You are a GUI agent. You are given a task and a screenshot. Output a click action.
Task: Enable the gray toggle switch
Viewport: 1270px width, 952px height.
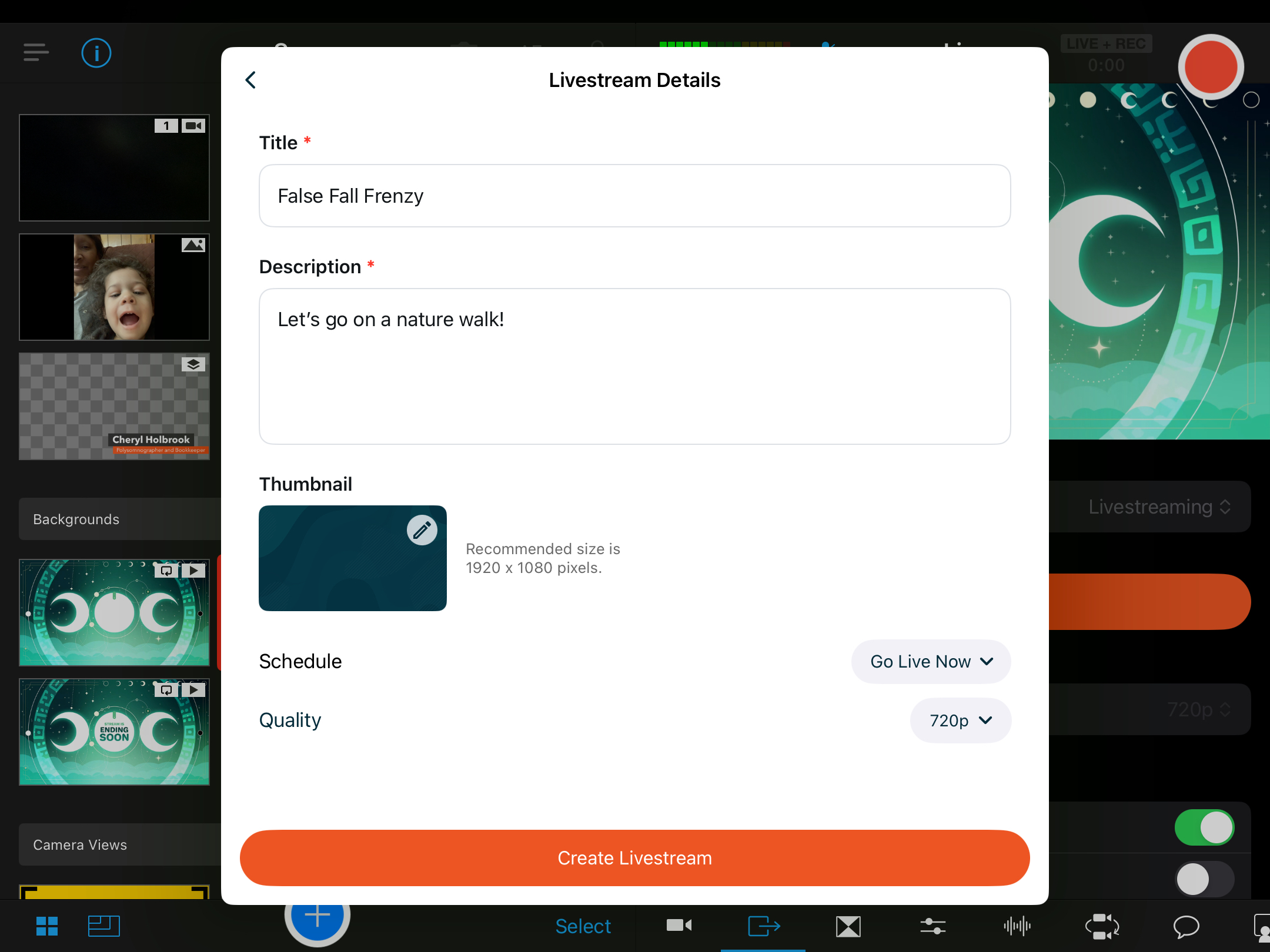[1204, 879]
